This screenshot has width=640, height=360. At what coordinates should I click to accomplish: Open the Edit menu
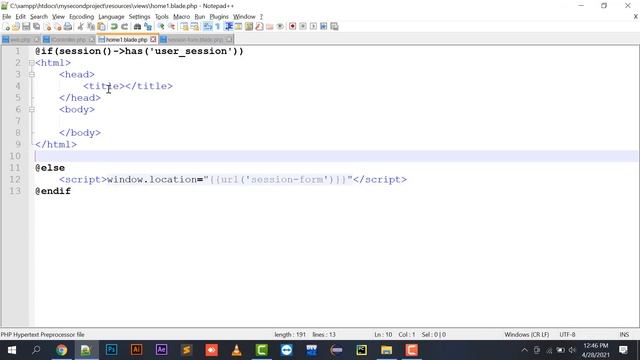coord(20,17)
